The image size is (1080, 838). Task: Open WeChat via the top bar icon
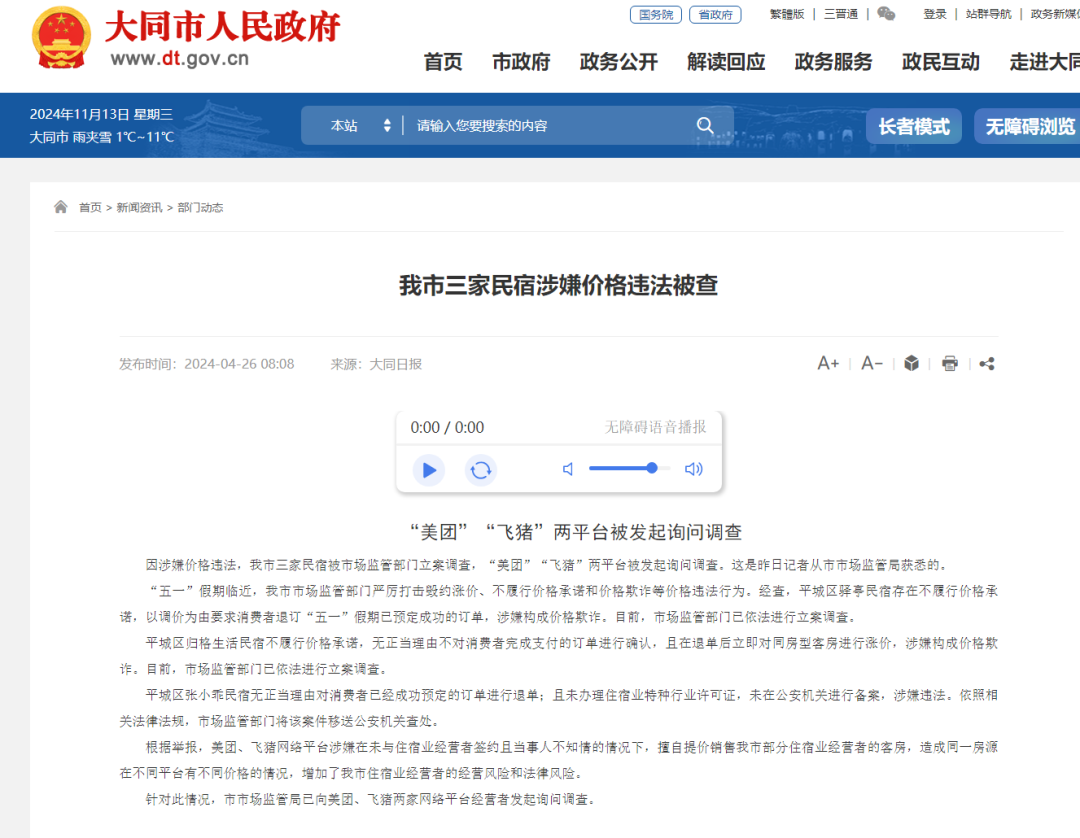tap(886, 13)
